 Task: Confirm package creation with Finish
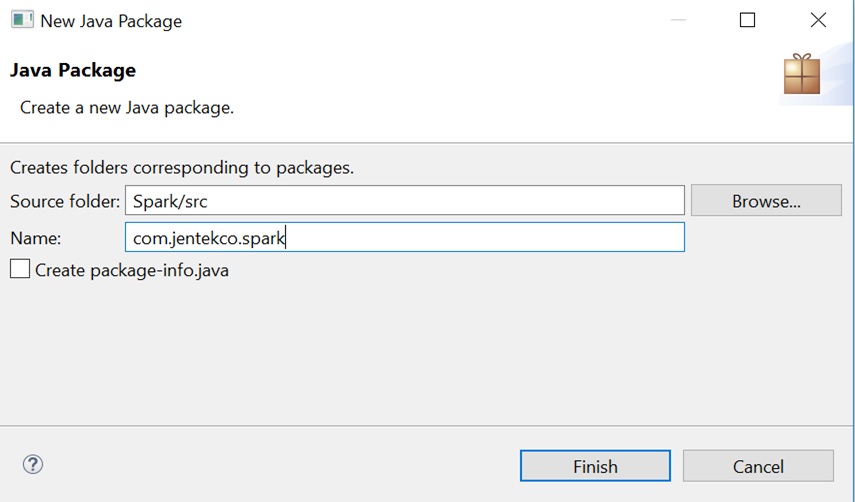(x=595, y=466)
